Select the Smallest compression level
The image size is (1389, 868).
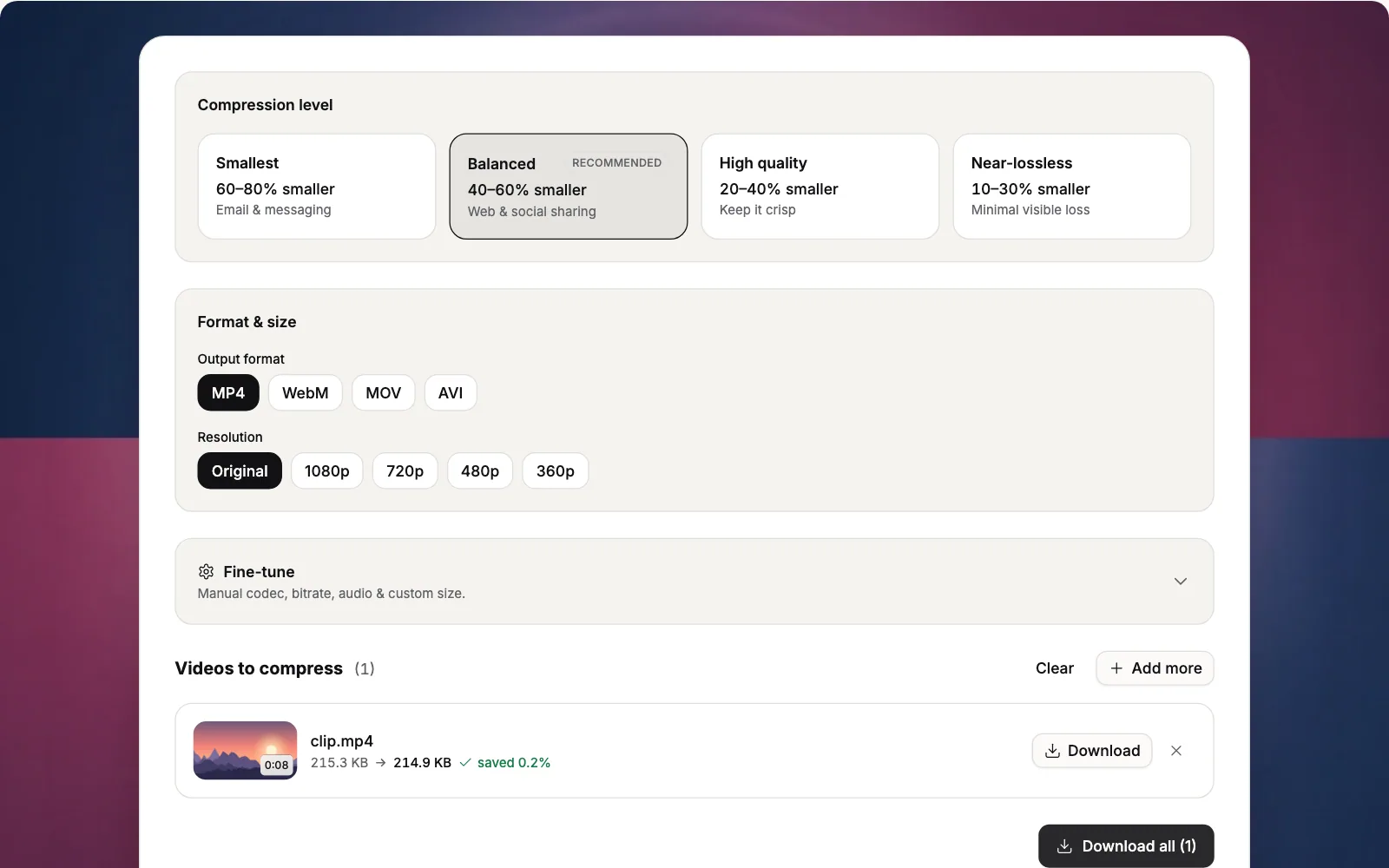coord(317,186)
